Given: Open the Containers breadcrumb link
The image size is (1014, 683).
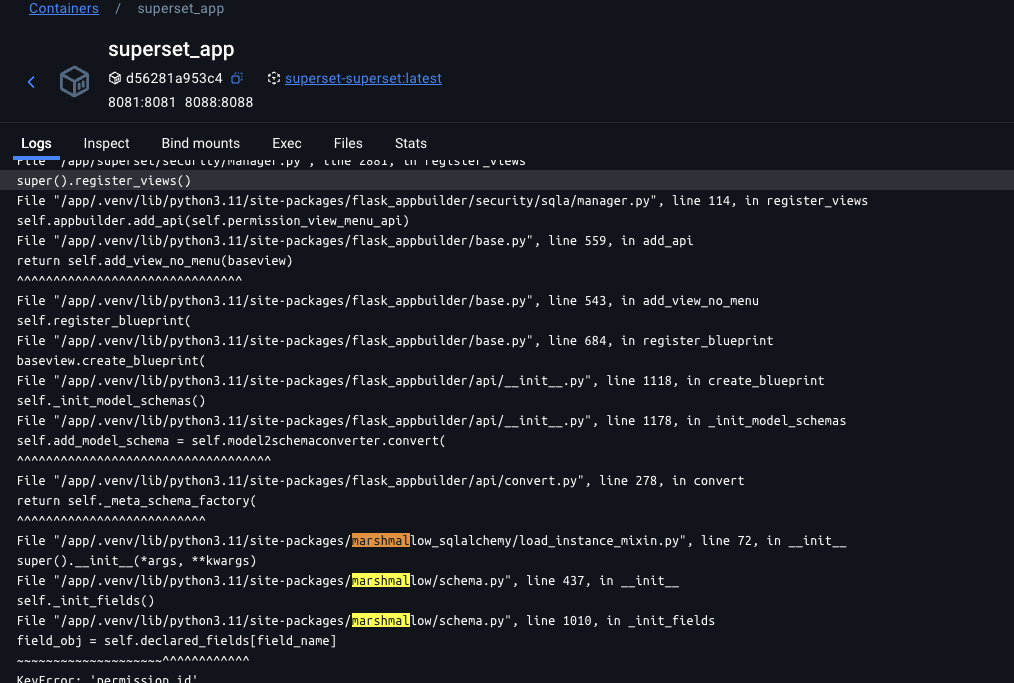Looking at the screenshot, I should click(x=64, y=8).
